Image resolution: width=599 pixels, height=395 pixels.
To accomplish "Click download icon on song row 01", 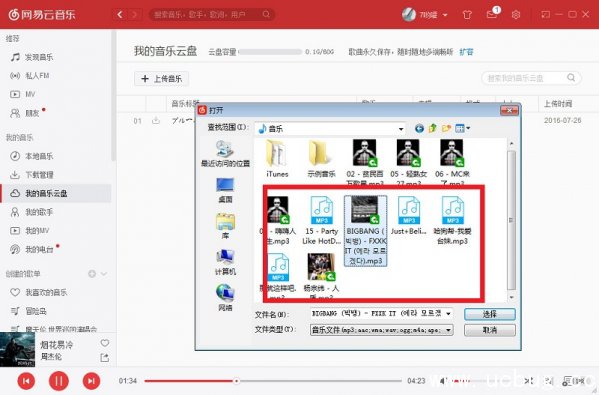I will [x=156, y=121].
